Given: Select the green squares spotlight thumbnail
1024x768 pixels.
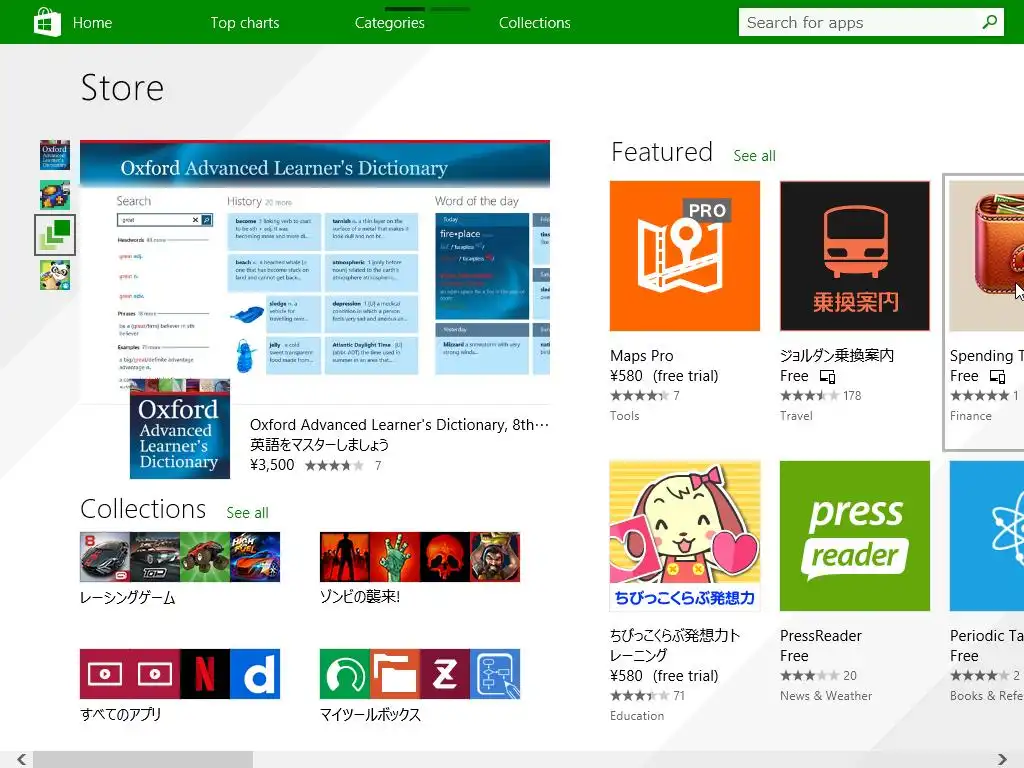Looking at the screenshot, I should coord(55,234).
